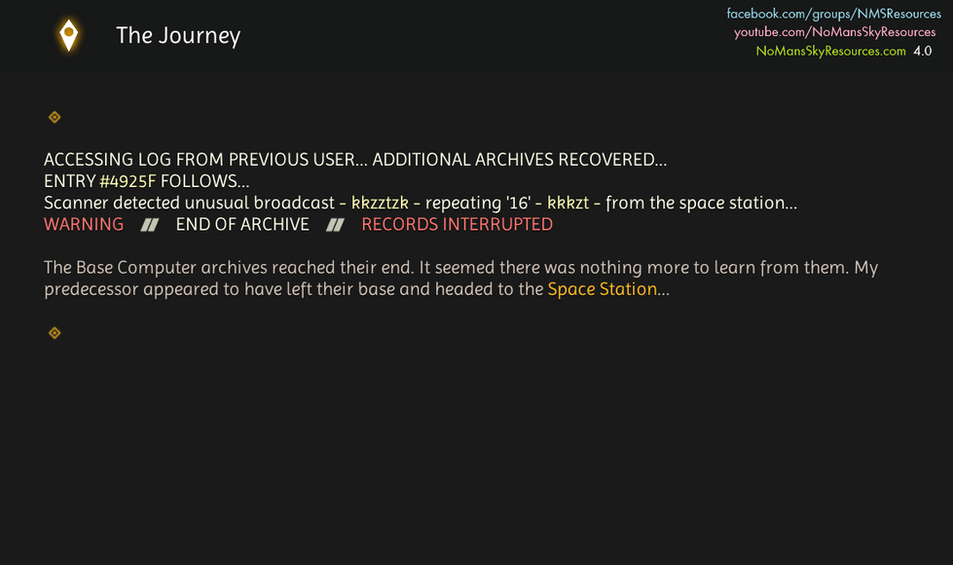
Task: Click the RECORDS INTERRUPTED text
Action: [457, 224]
